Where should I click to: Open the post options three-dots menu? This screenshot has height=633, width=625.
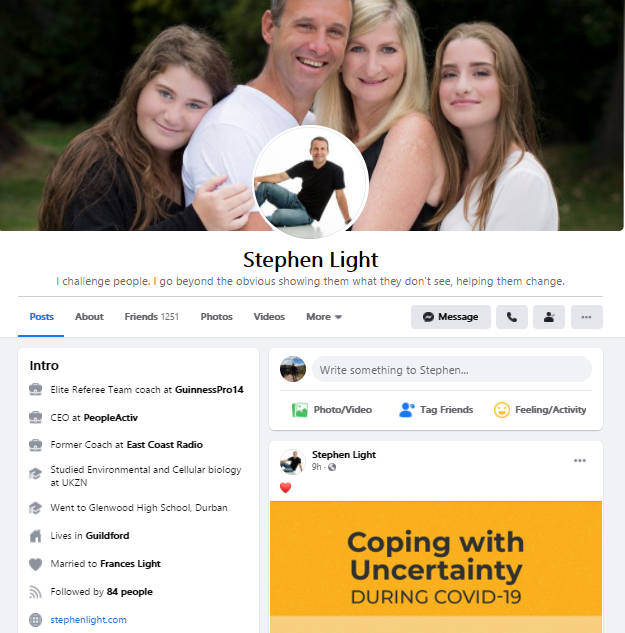point(580,461)
